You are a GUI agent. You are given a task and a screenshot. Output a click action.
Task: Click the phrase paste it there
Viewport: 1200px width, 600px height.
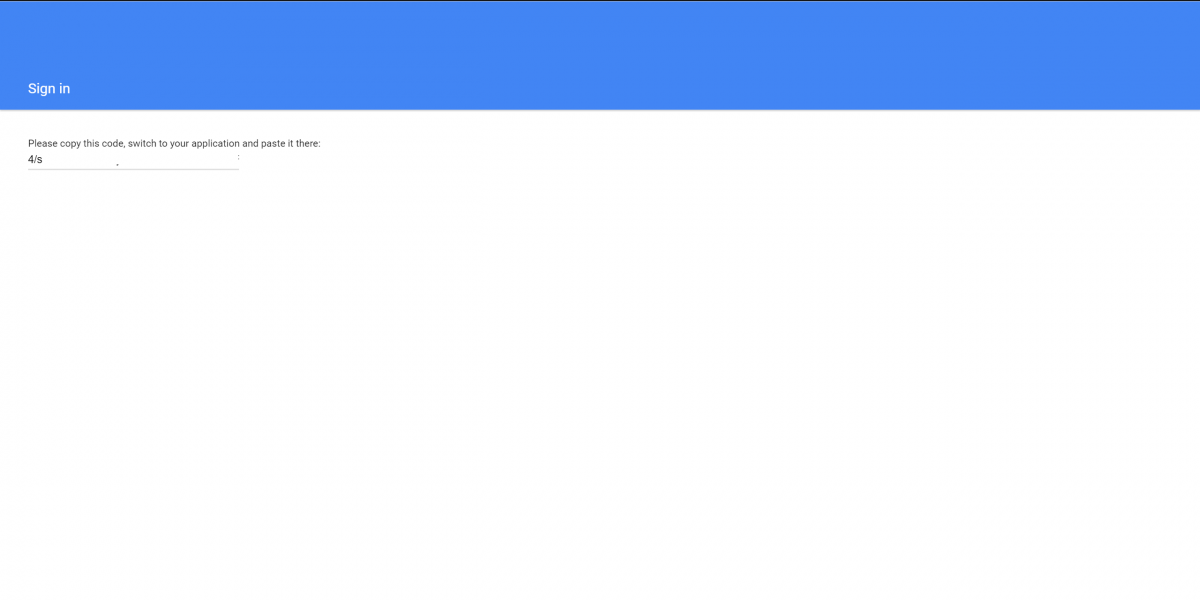click(292, 143)
